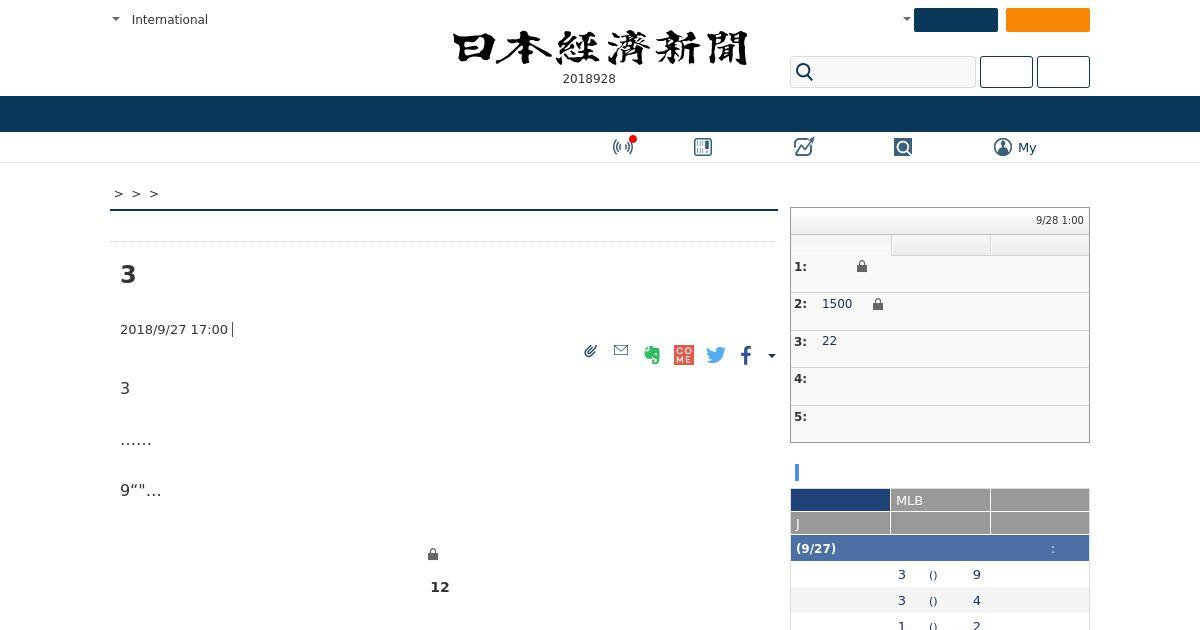1200x630 pixels.
Task: Share the article on COMEMO
Action: click(x=684, y=355)
